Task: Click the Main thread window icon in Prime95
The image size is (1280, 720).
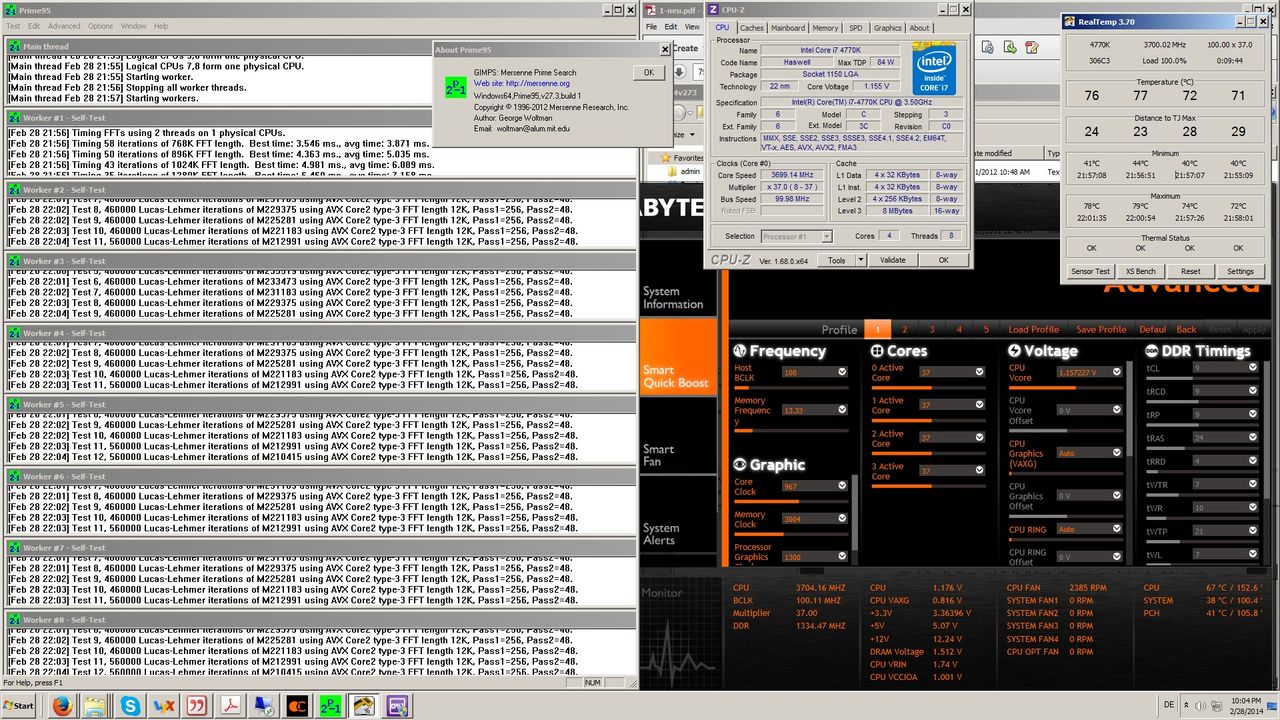Action: pos(14,46)
